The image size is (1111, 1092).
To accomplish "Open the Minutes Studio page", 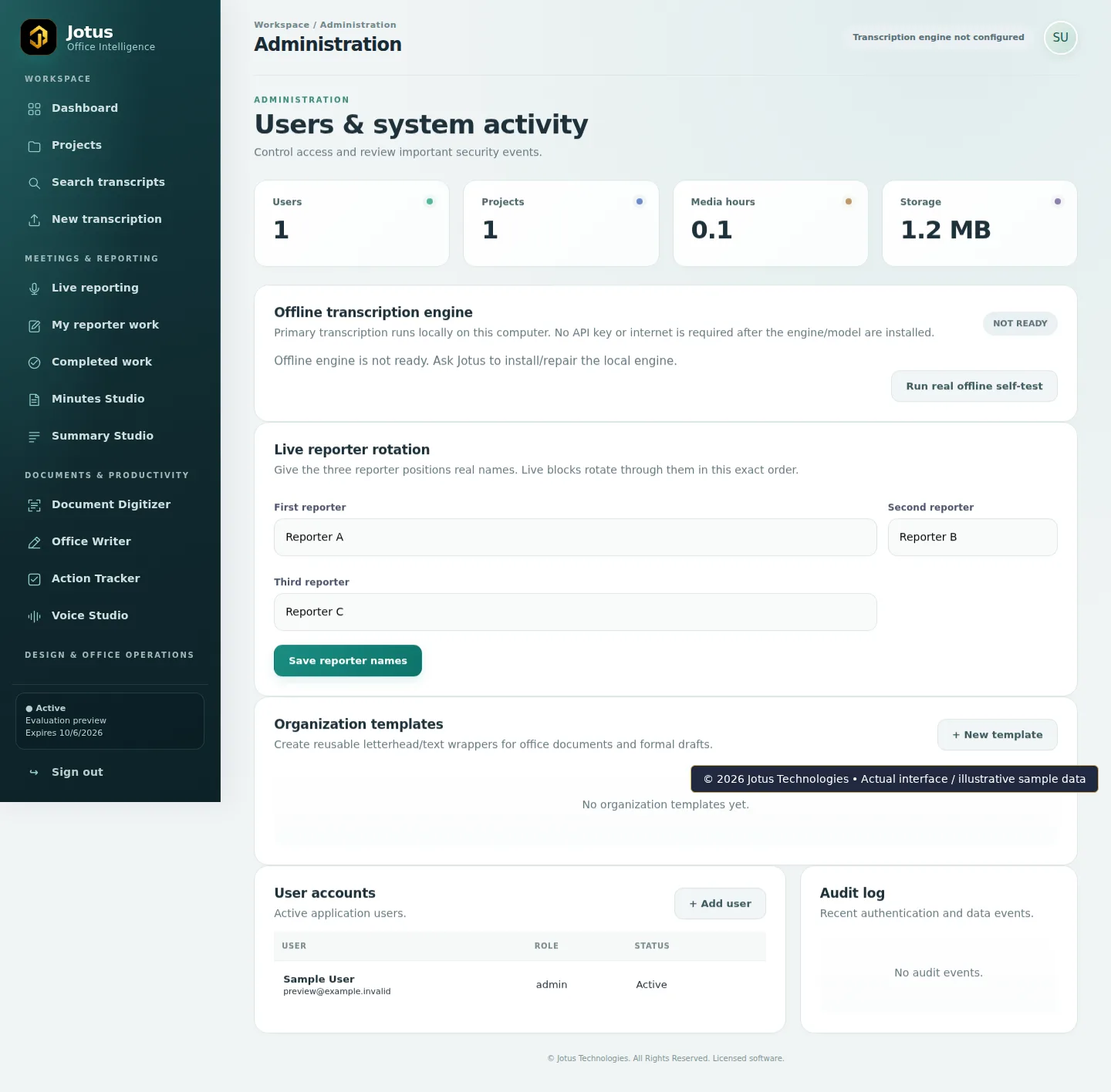I will [110, 399].
